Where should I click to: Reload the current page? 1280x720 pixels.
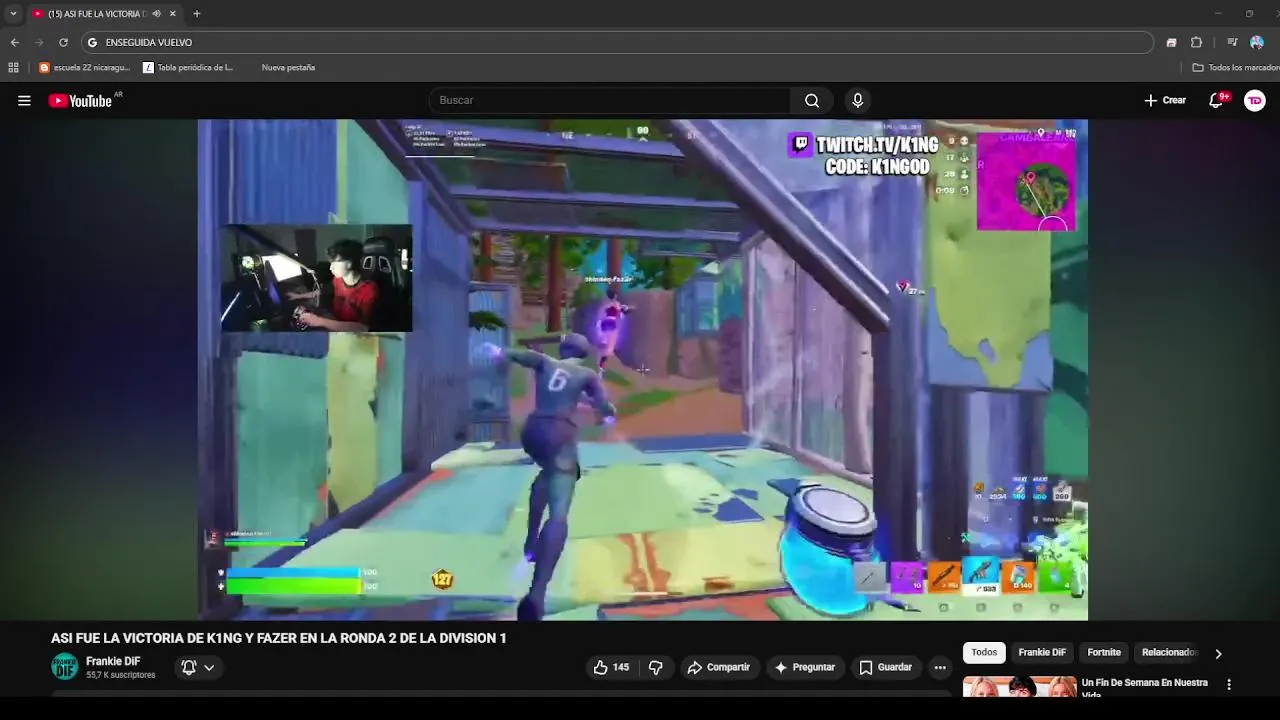(x=63, y=42)
